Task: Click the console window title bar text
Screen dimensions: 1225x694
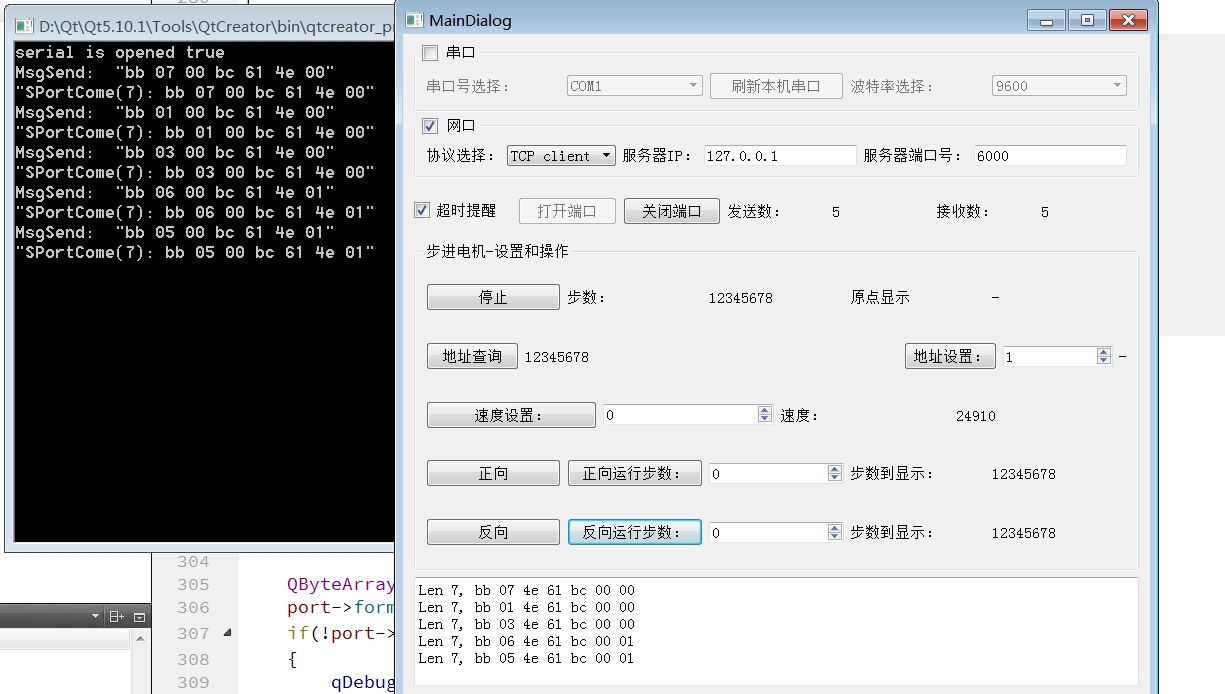Action: (217, 27)
